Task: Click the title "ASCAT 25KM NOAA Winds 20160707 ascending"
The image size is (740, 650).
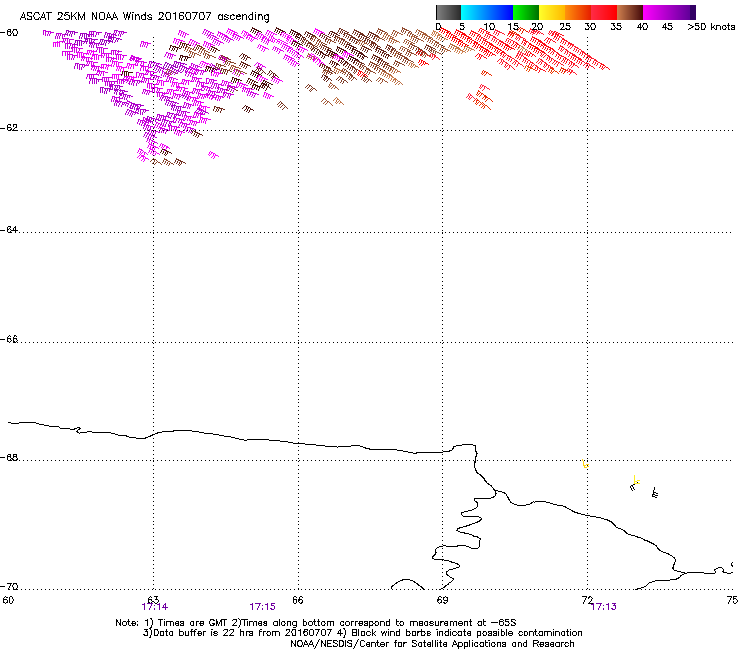Action: [x=144, y=17]
